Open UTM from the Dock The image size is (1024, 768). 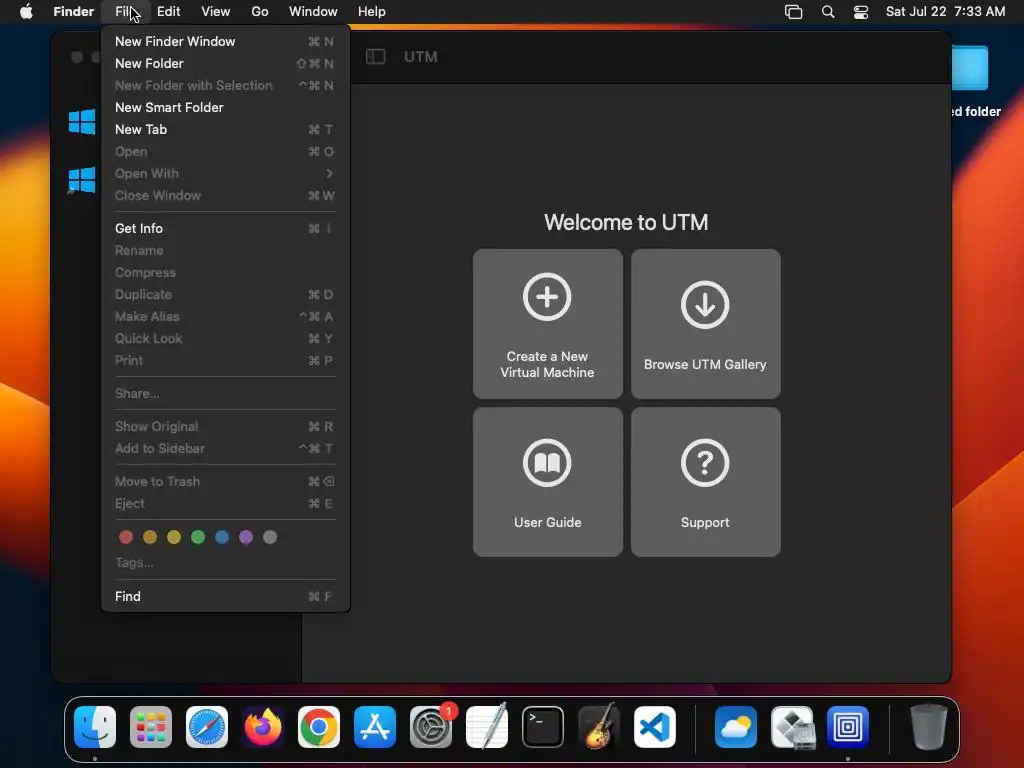(x=848, y=727)
